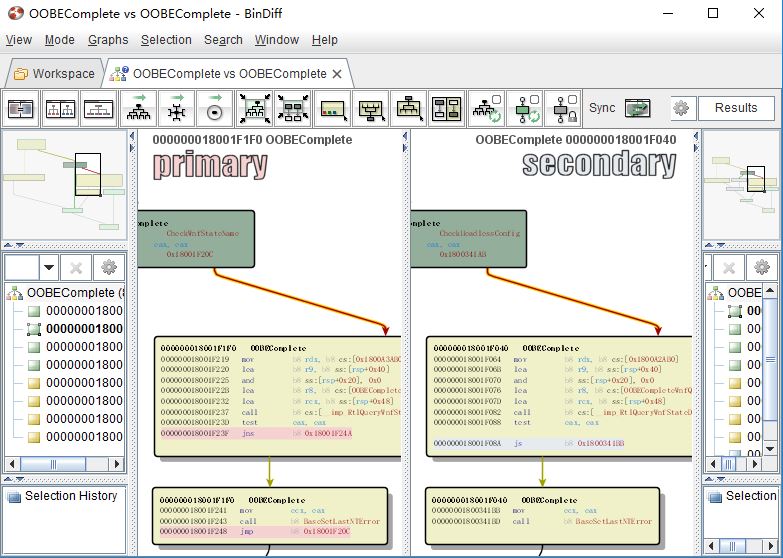Click the Results button
Viewport: 783px width, 558px height.
[736, 108]
